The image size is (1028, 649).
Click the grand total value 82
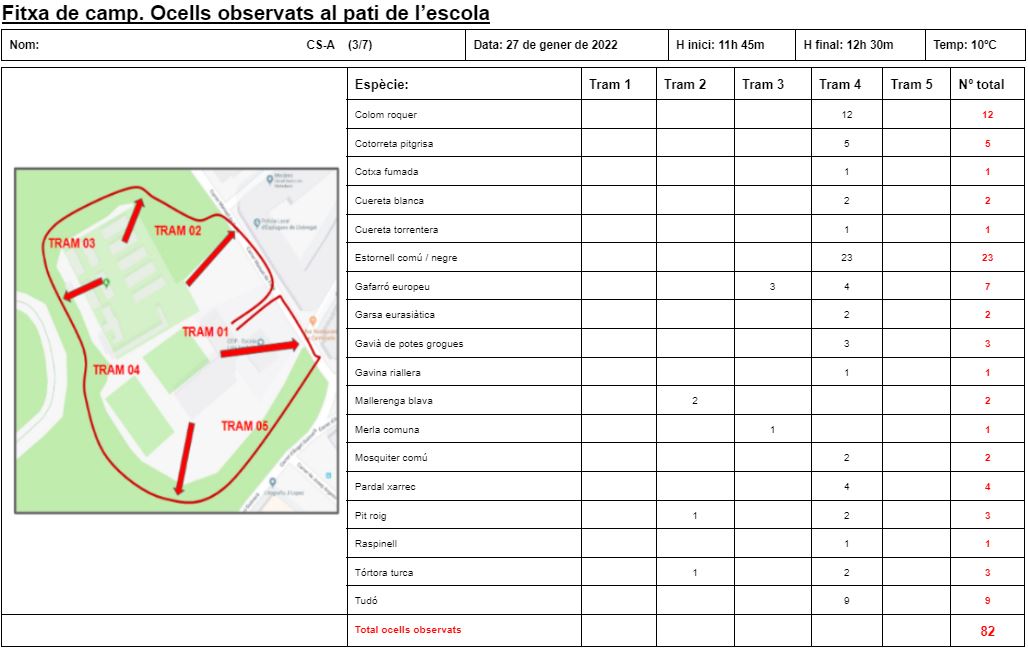tap(987, 631)
